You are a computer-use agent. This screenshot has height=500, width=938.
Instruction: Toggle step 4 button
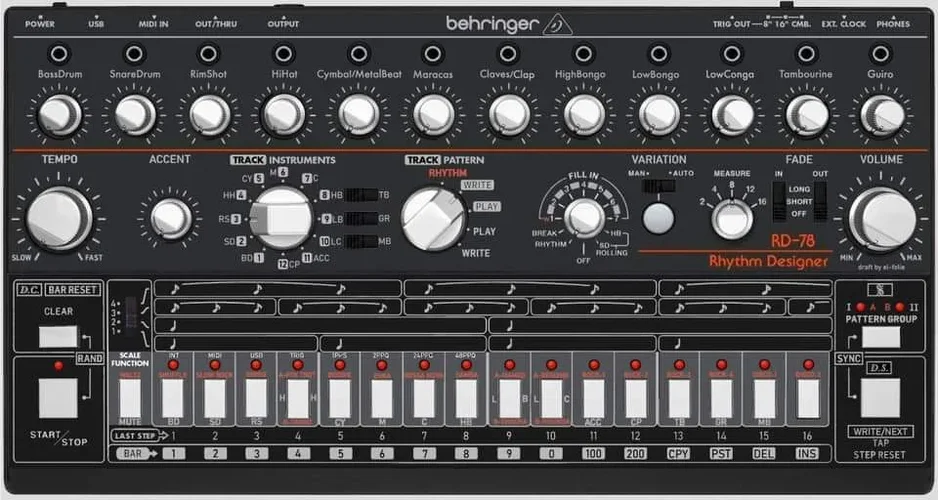click(297, 398)
